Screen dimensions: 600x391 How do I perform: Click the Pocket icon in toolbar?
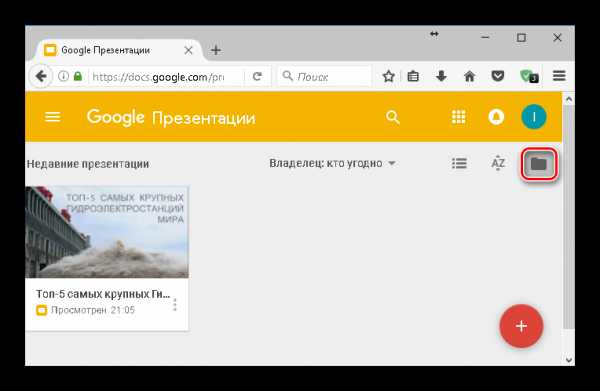point(497,76)
